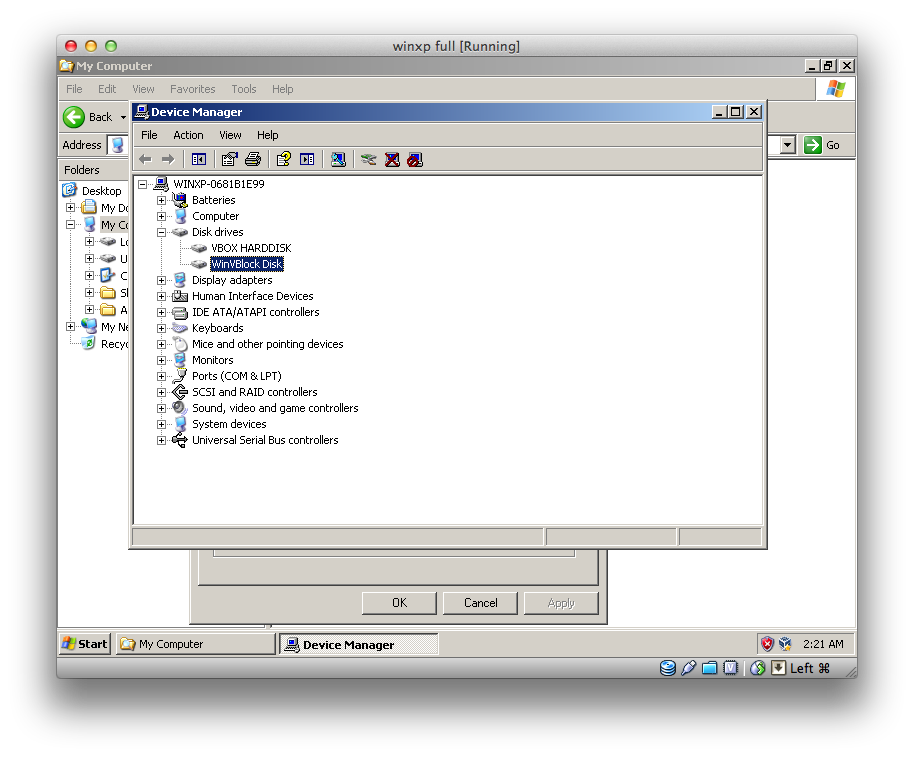This screenshot has height=757, width=914.
Task: Click the Windows flag logo in My Computer window
Action: pos(836,89)
